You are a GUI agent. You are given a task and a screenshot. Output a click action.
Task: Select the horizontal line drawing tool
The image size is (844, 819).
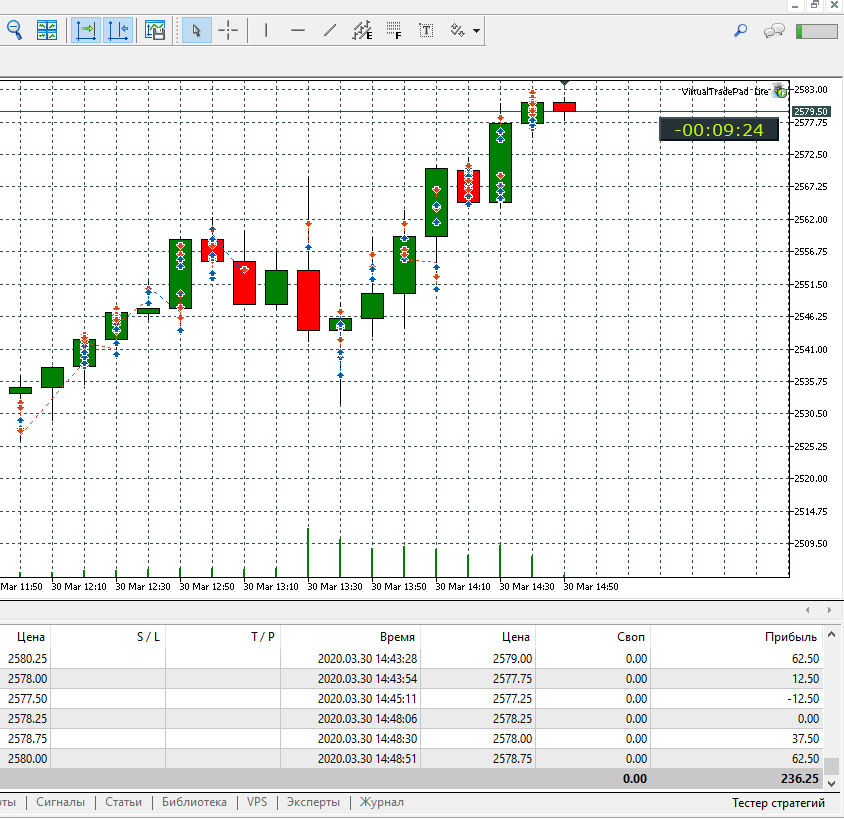(298, 30)
